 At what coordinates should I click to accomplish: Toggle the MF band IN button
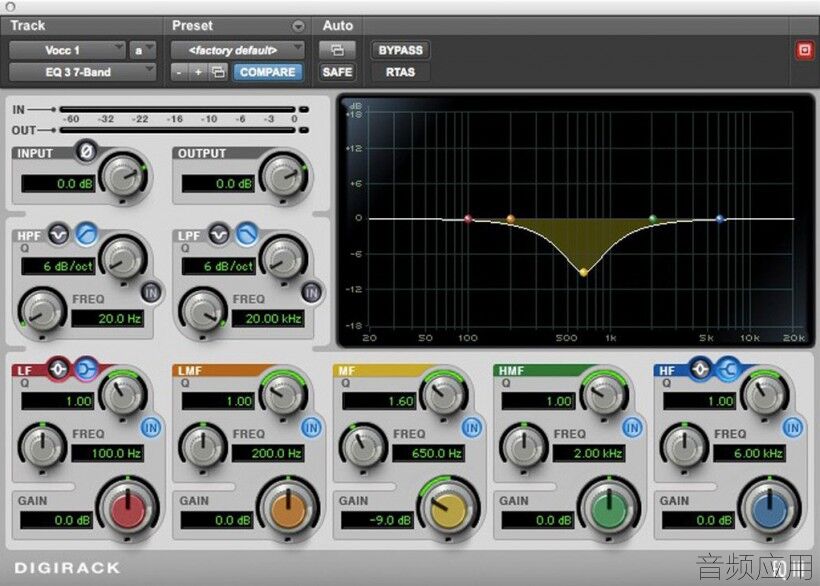[x=472, y=428]
